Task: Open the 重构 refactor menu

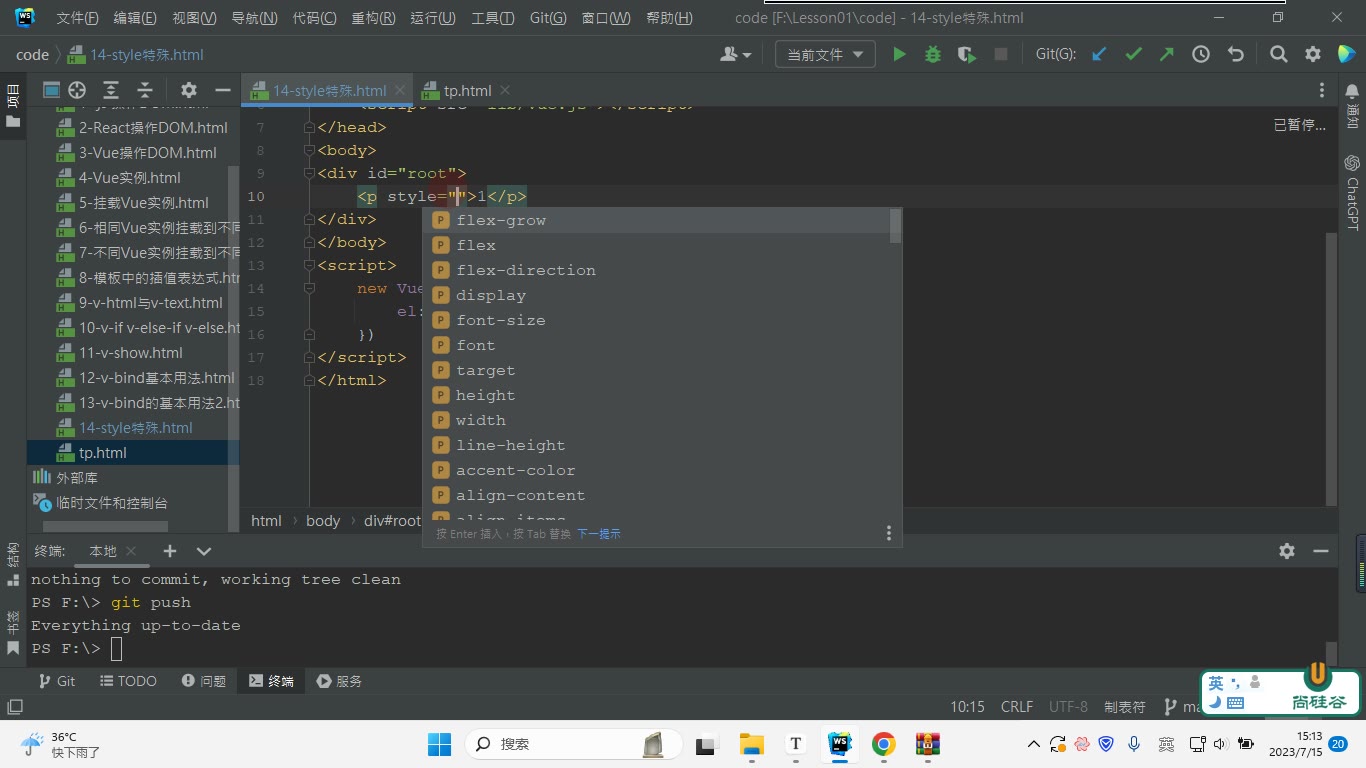Action: pos(373,18)
